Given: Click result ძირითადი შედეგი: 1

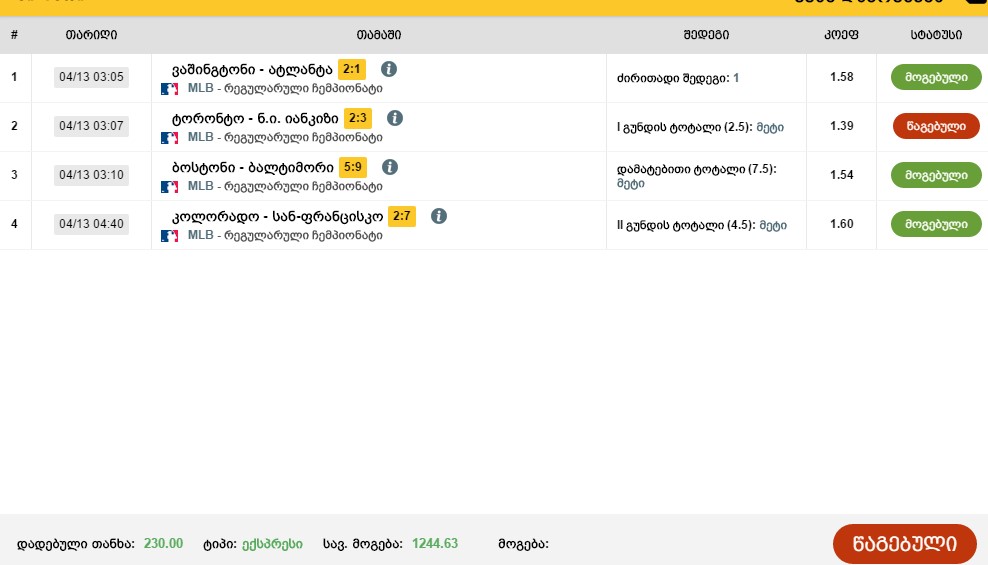Looking at the screenshot, I should 678,78.
